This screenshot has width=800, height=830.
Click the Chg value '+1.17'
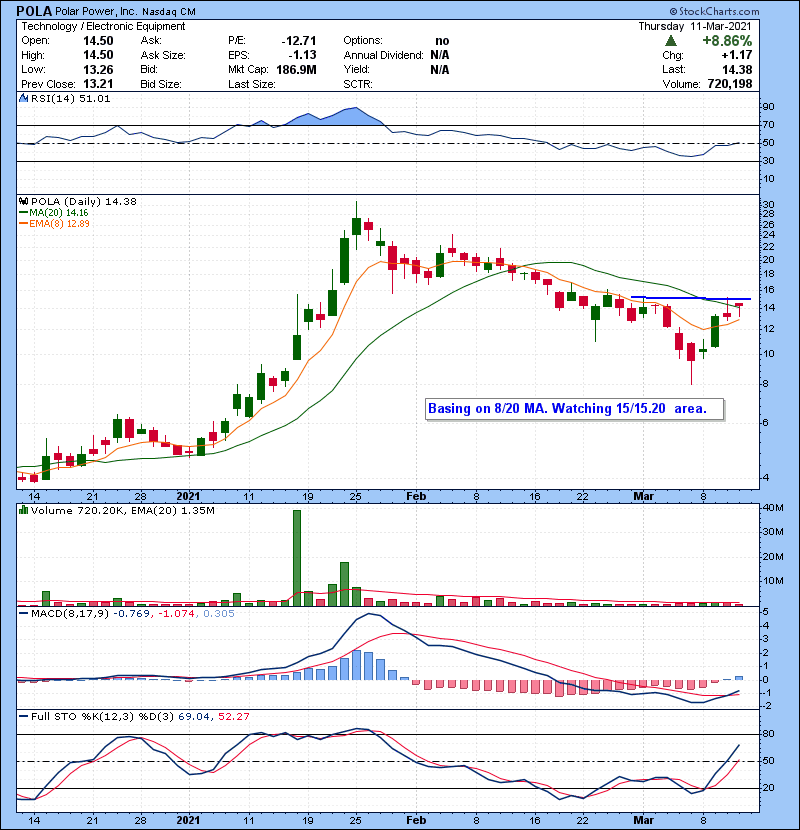point(736,55)
